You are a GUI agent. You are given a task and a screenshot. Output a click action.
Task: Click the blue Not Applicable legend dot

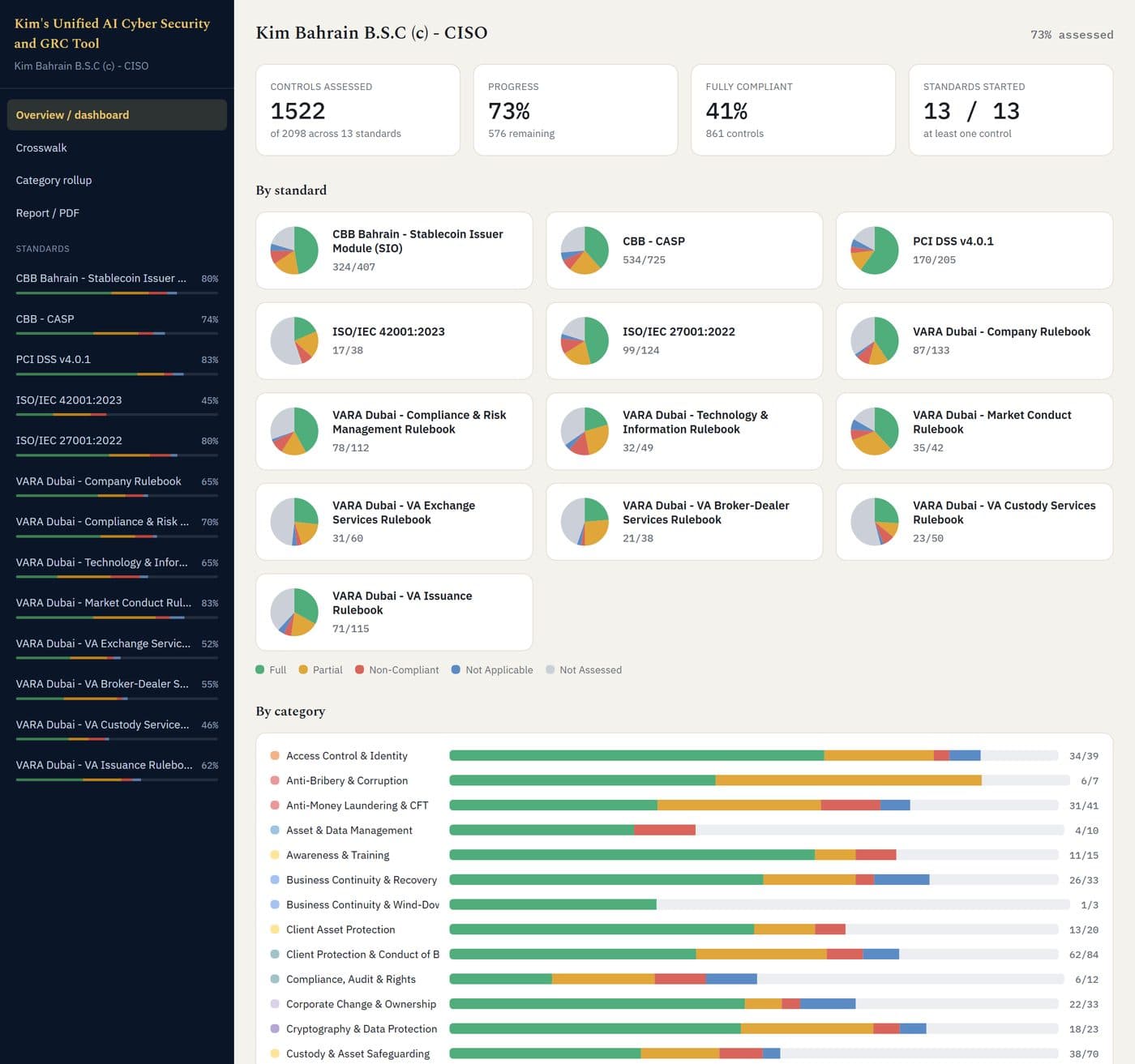[x=456, y=669]
